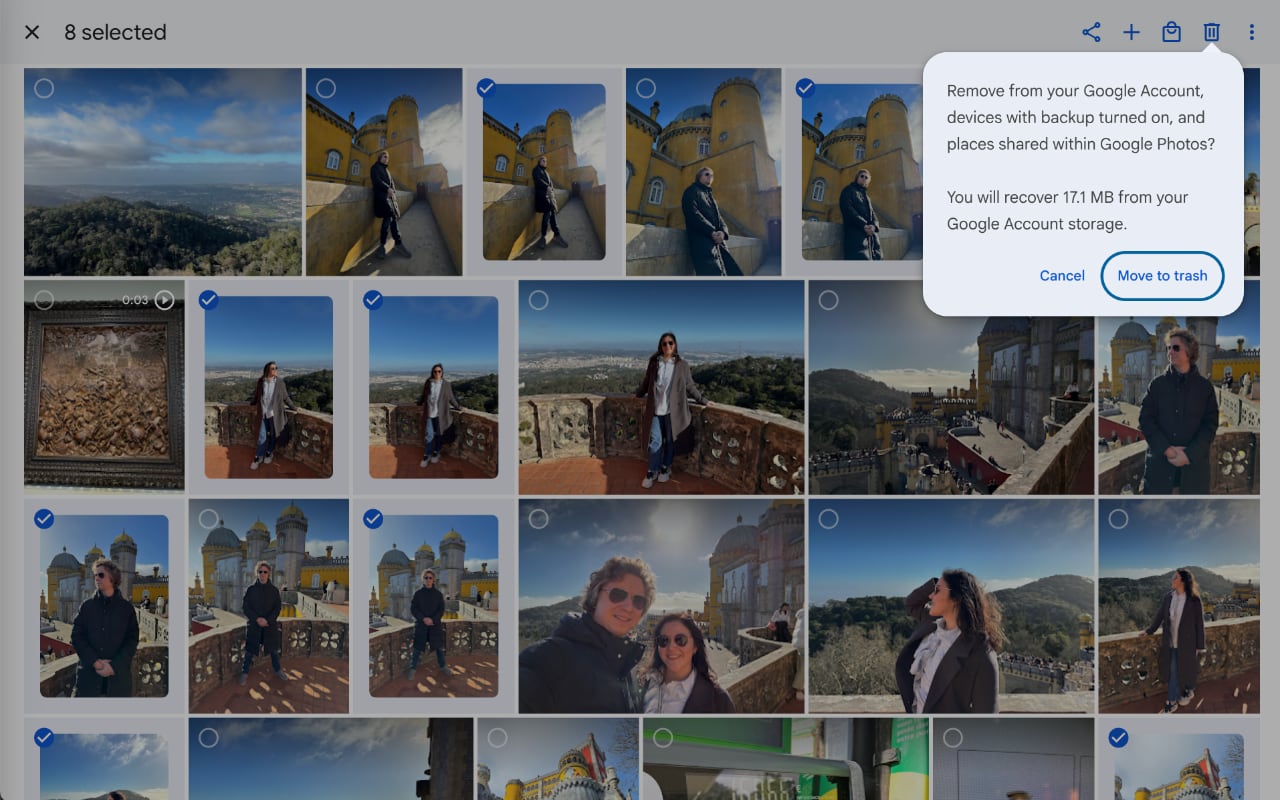Open the three-dot overflow menu
Screen dimensions: 1280x800
(1251, 32)
